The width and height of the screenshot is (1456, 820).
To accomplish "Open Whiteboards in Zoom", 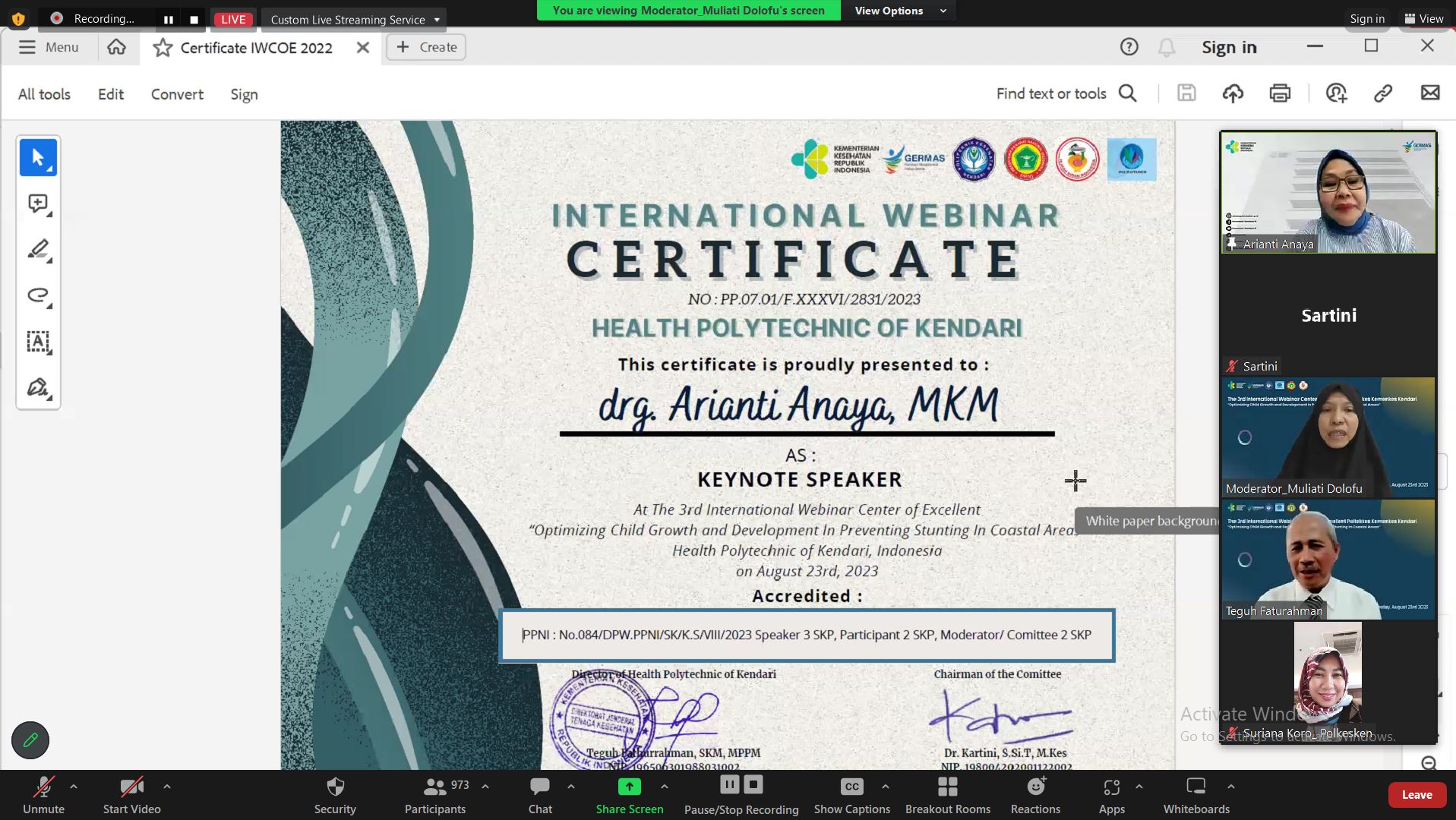I will pyautogui.click(x=1196, y=795).
